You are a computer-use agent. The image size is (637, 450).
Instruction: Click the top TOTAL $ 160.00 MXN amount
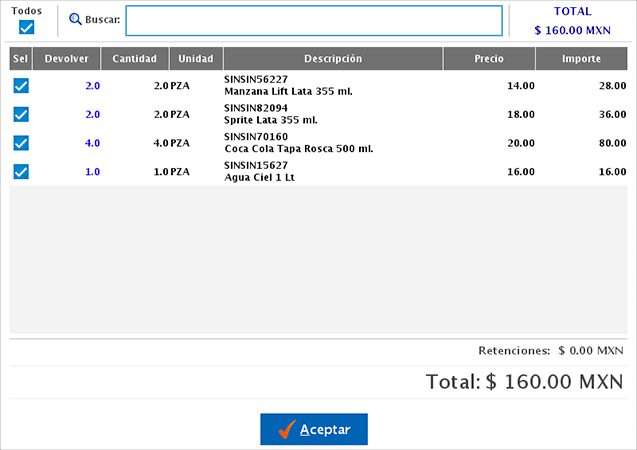(x=572, y=30)
